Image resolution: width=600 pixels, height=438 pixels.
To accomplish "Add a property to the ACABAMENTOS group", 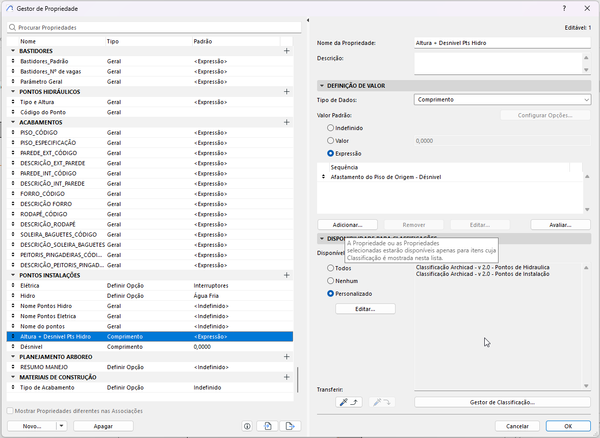I will click(287, 122).
